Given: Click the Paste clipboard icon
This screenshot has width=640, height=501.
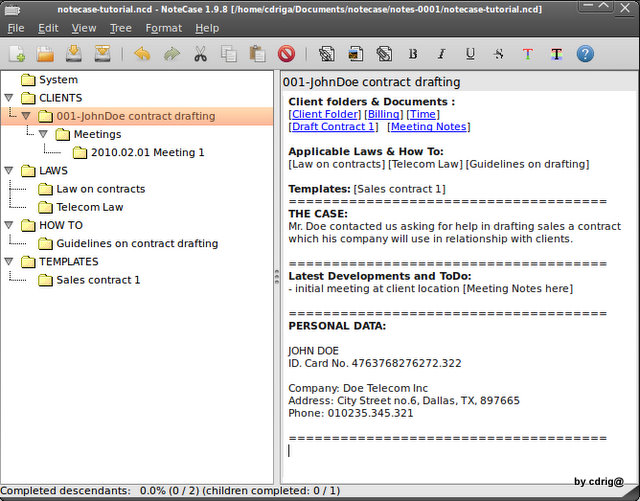Looking at the screenshot, I should point(257,54).
